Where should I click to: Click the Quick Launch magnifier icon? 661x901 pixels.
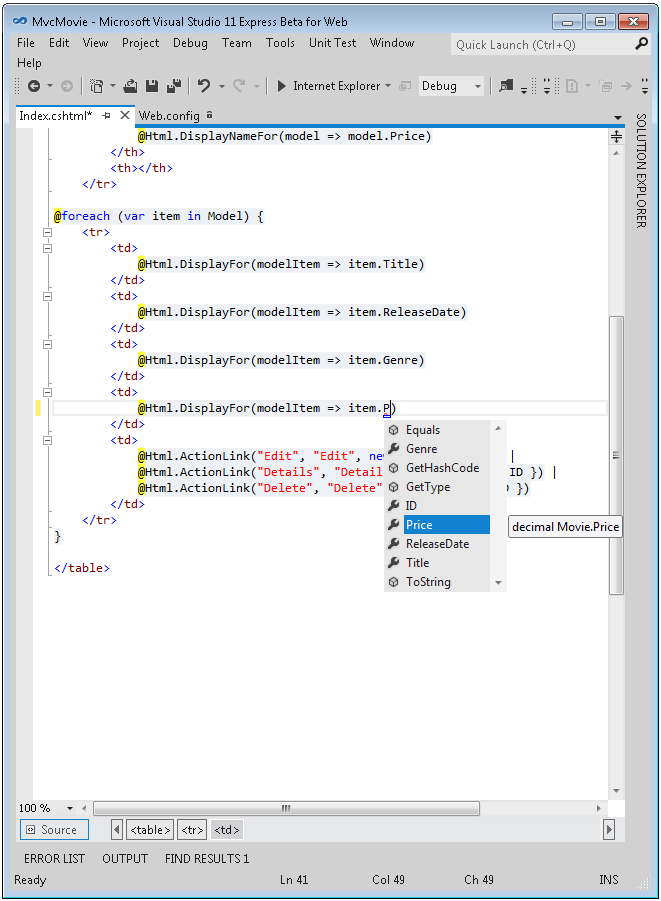[x=641, y=44]
